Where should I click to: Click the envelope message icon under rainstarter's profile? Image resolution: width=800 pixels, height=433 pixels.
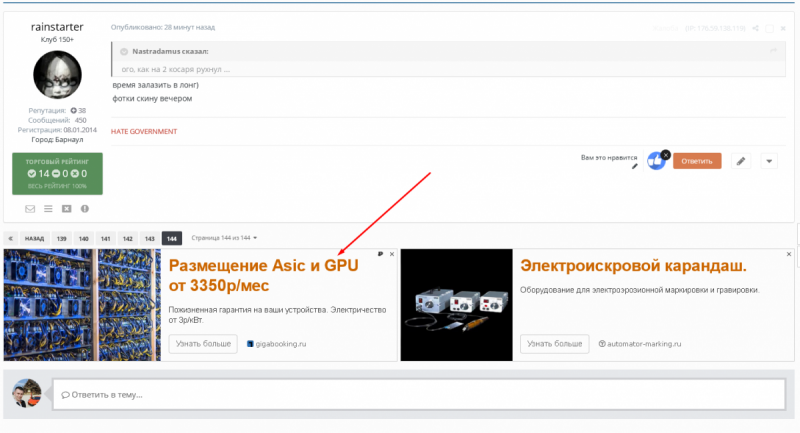point(30,209)
